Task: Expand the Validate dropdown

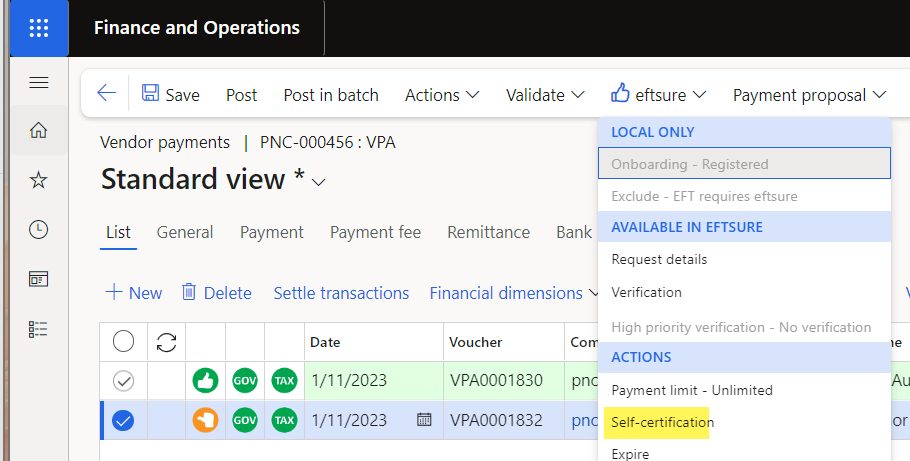Action: coord(545,95)
